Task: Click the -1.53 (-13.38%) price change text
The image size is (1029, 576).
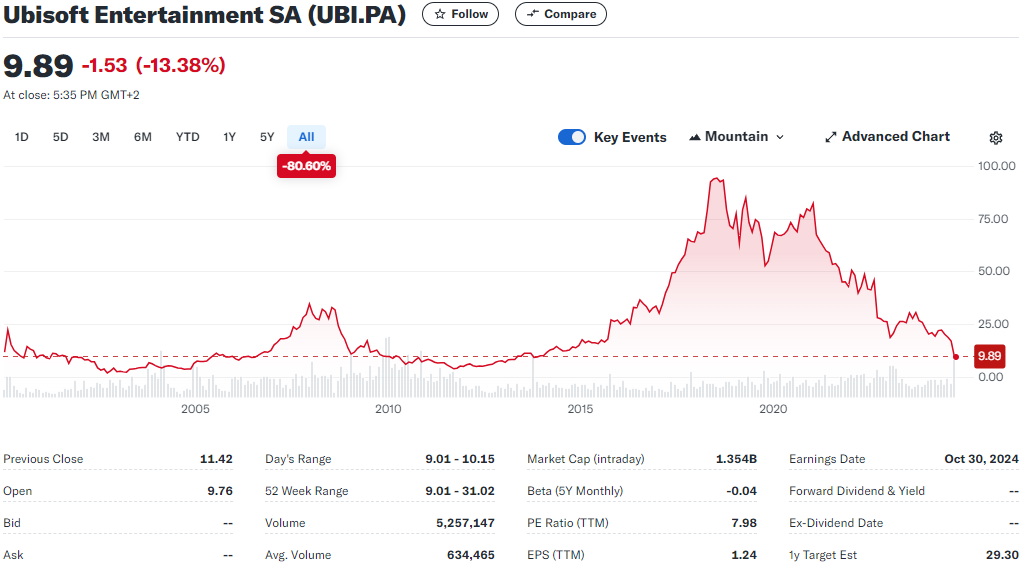Action: point(154,66)
